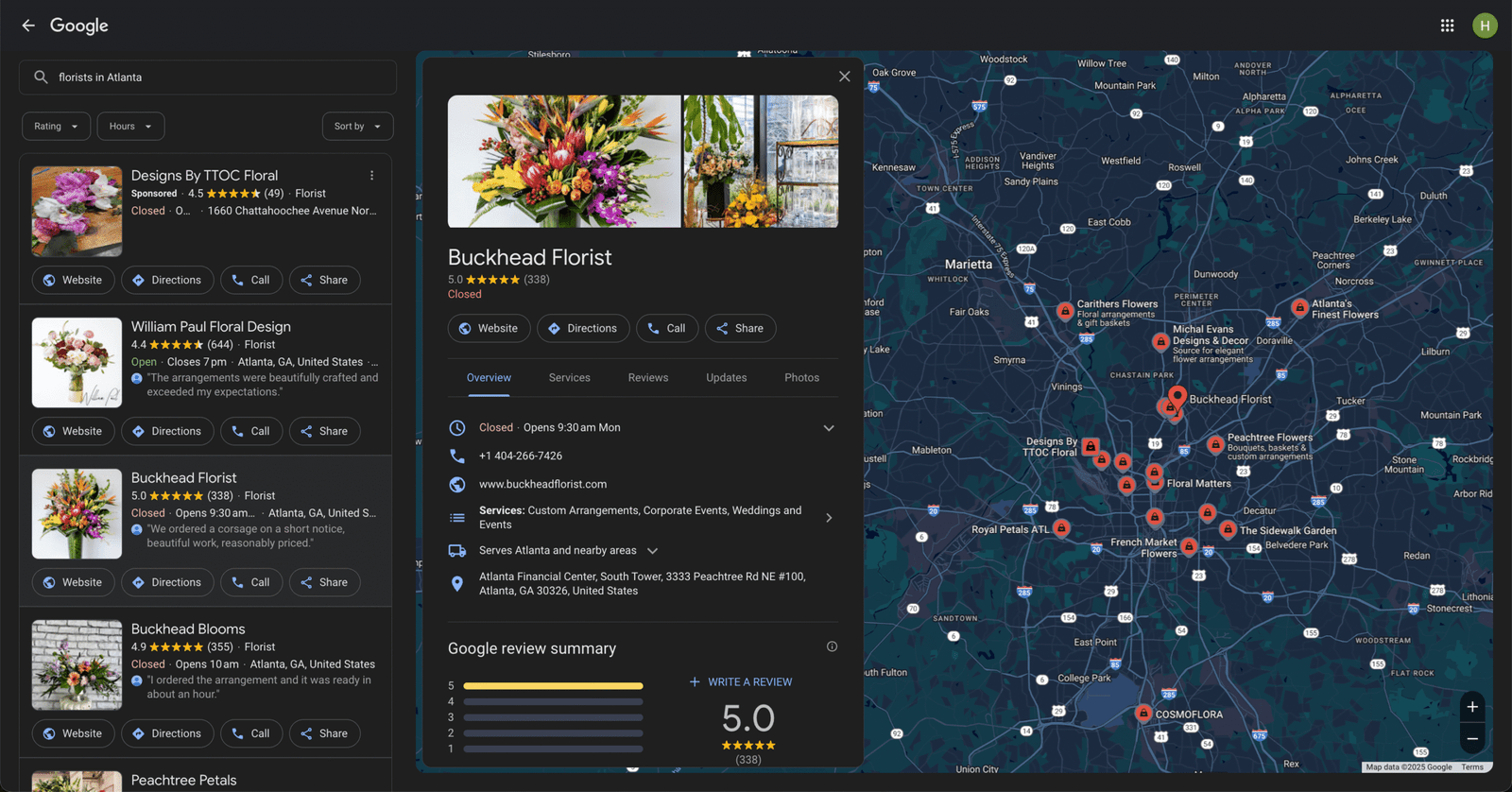Zoom out on the map
This screenshot has height=792, width=1512.
pos(1472,739)
